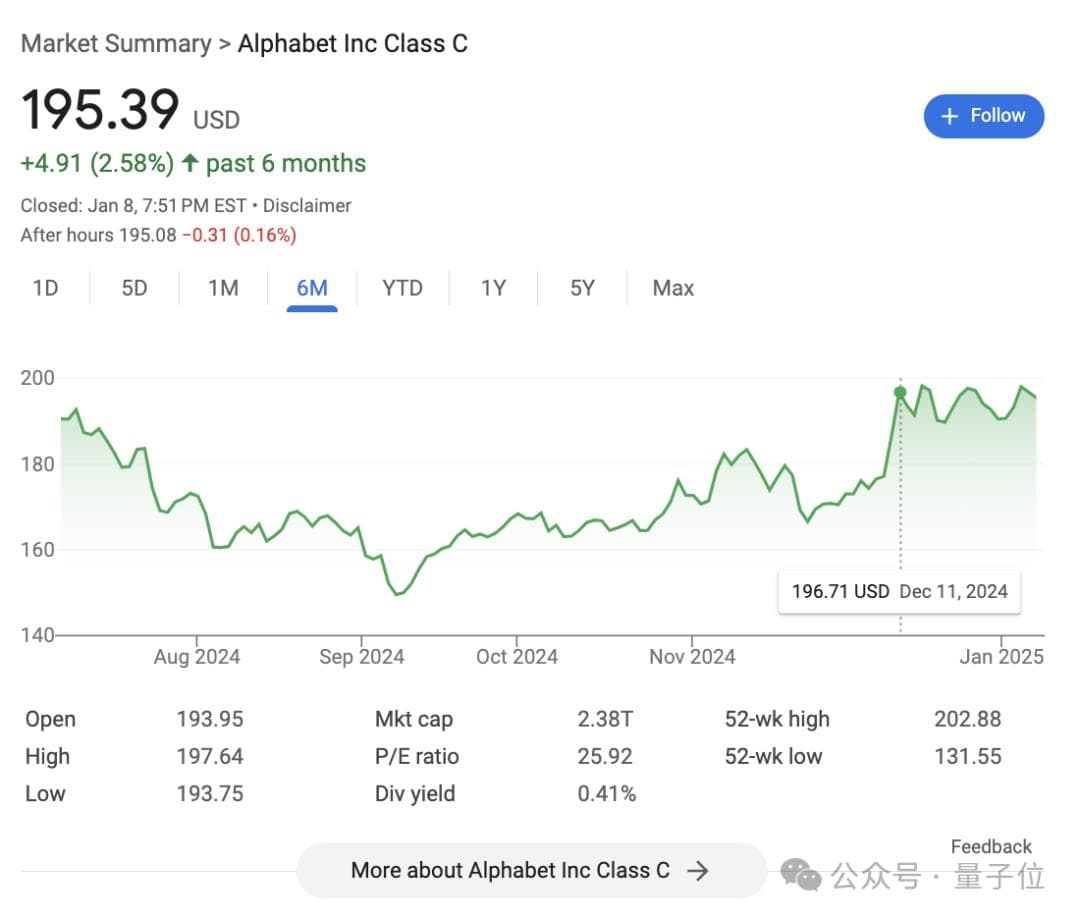
Task: Click the Dec 11 data point marker
Action: pos(900,392)
